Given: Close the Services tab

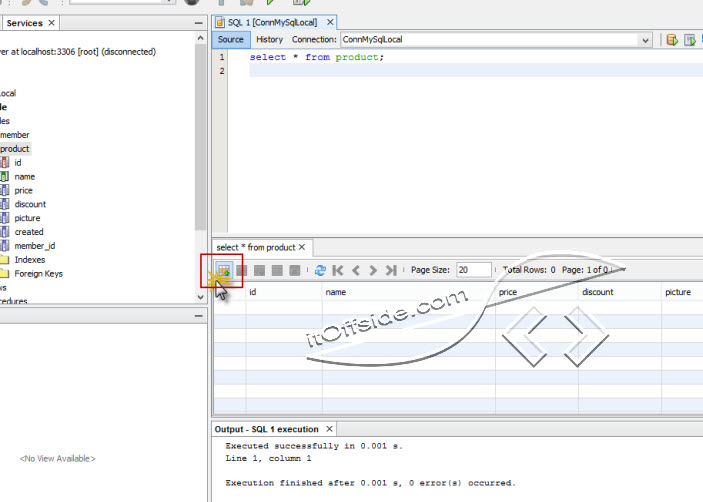Looking at the screenshot, I should [51, 22].
